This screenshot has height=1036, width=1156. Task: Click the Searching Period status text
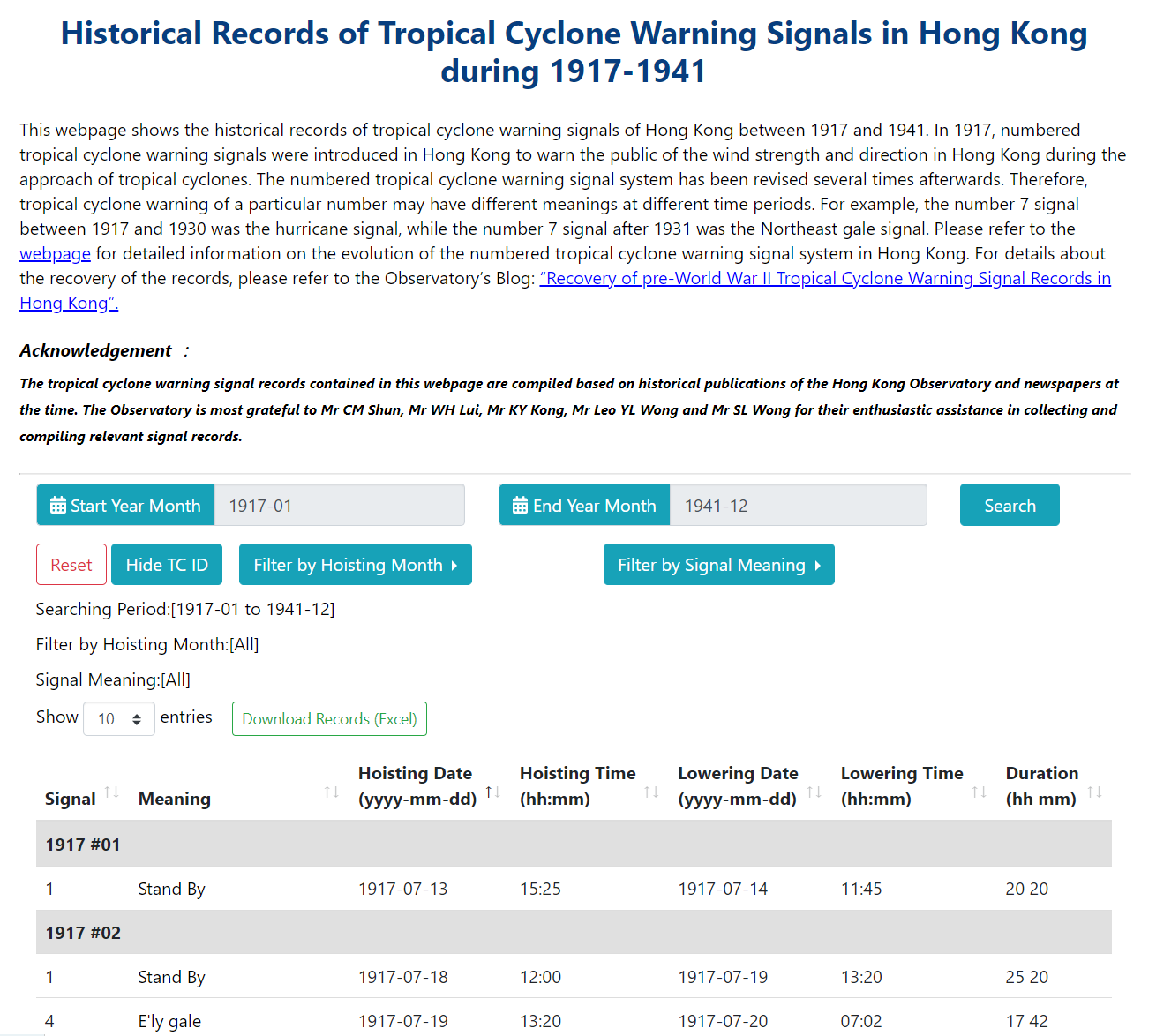[x=185, y=609]
